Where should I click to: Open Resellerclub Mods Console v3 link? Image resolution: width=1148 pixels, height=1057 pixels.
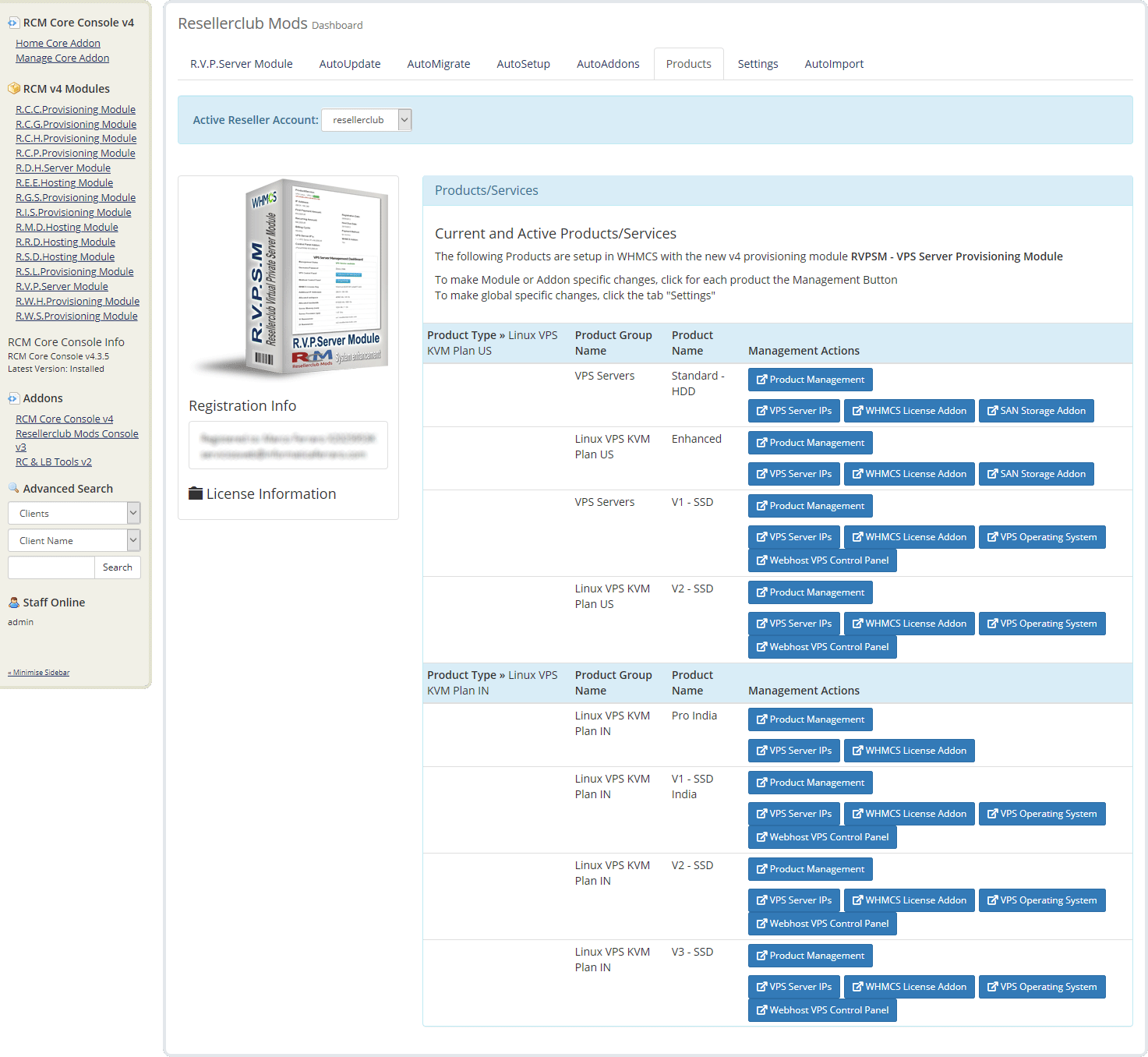tap(77, 440)
